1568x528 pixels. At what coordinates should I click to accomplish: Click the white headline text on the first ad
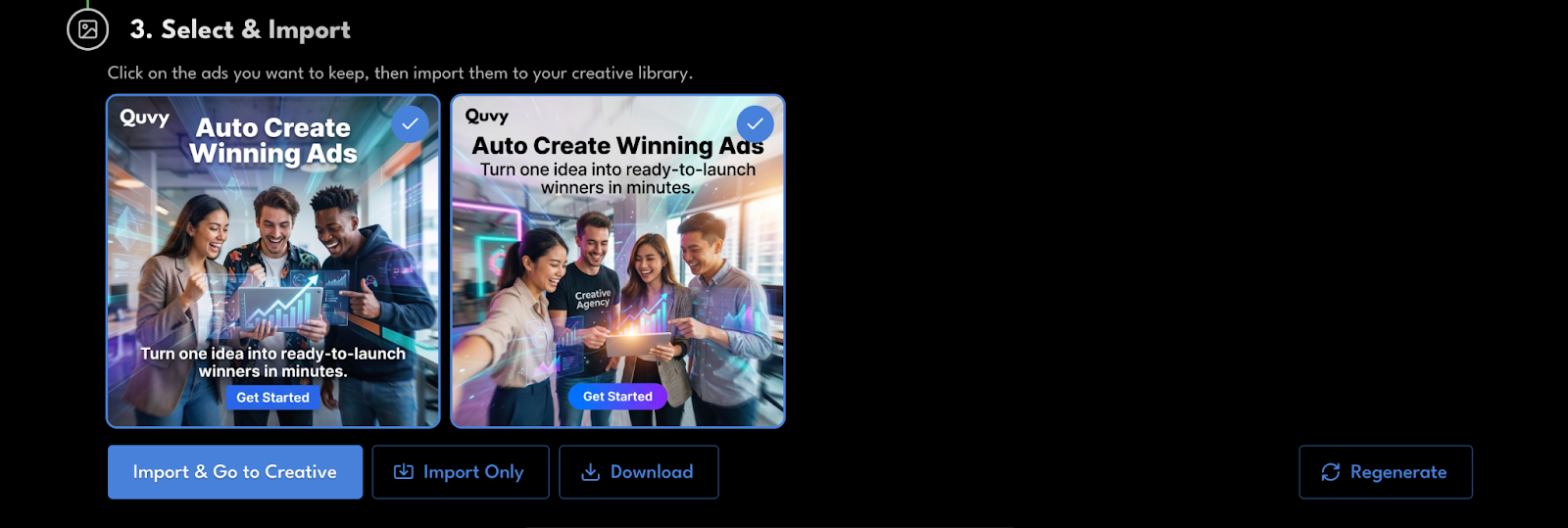pyautogui.click(x=273, y=140)
